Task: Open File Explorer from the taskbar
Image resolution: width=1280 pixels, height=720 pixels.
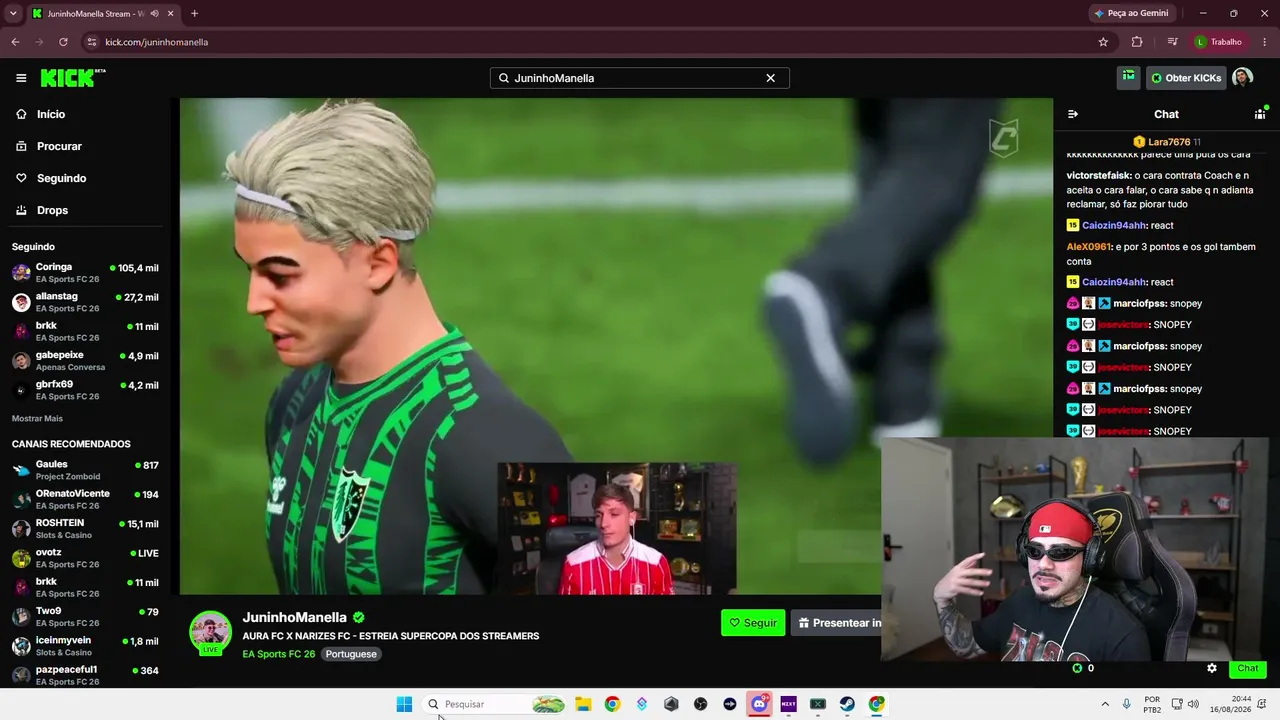Action: click(x=583, y=704)
